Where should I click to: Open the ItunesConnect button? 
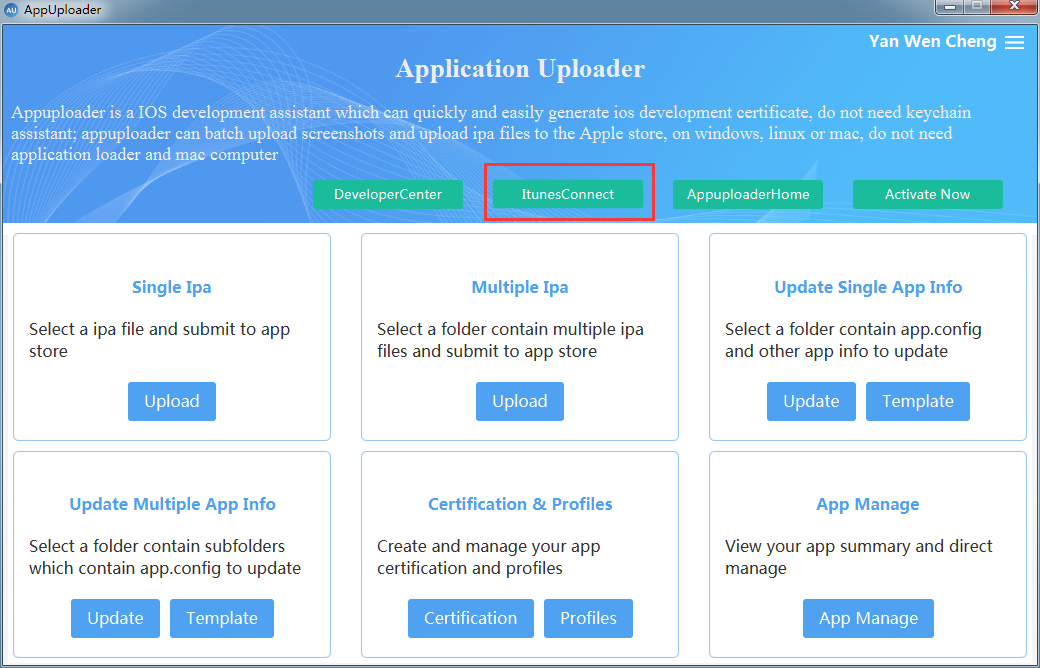click(x=568, y=194)
